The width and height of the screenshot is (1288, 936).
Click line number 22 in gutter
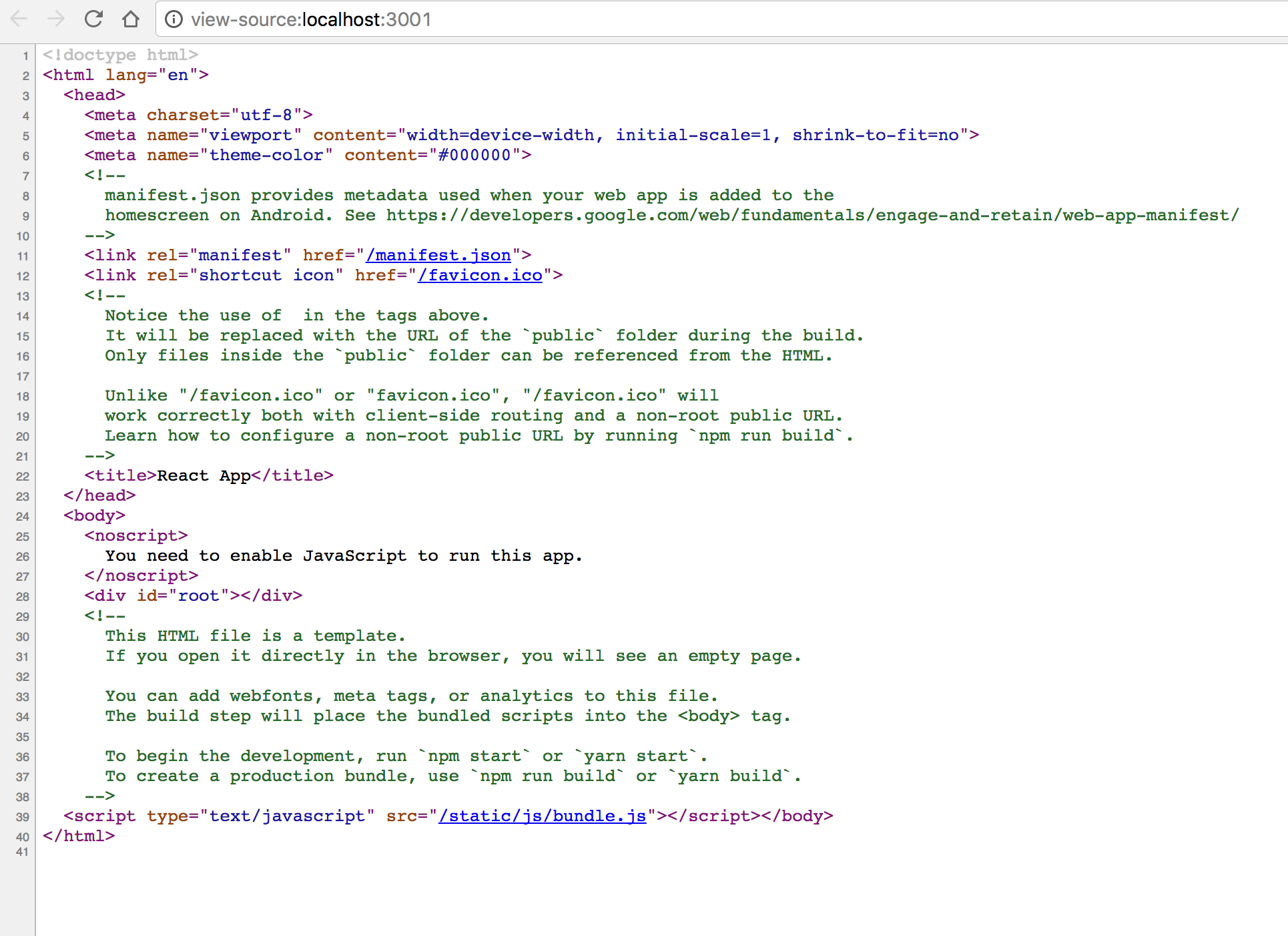(23, 476)
